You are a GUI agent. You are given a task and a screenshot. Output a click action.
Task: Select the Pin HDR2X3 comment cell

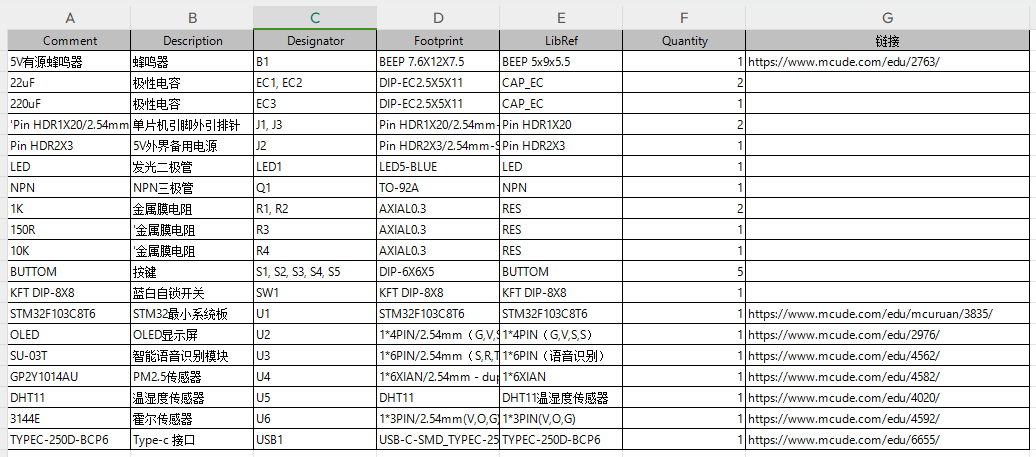tap(69, 145)
